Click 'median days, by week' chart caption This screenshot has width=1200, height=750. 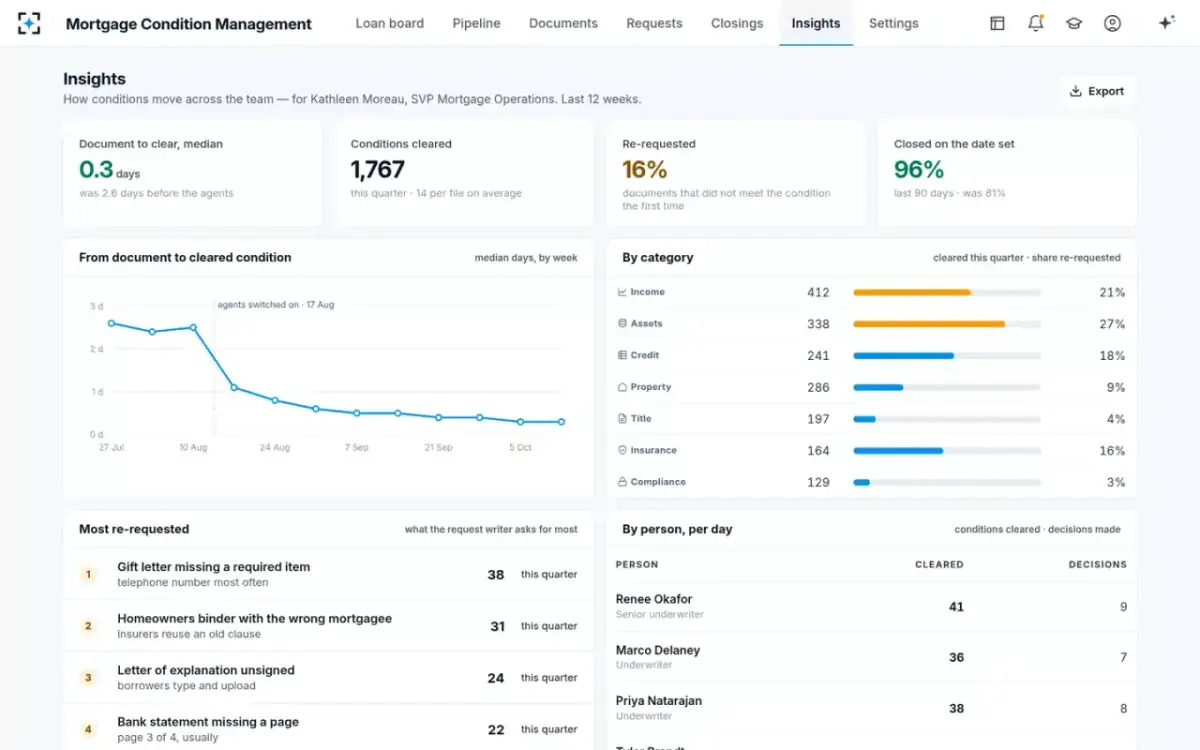(526, 258)
